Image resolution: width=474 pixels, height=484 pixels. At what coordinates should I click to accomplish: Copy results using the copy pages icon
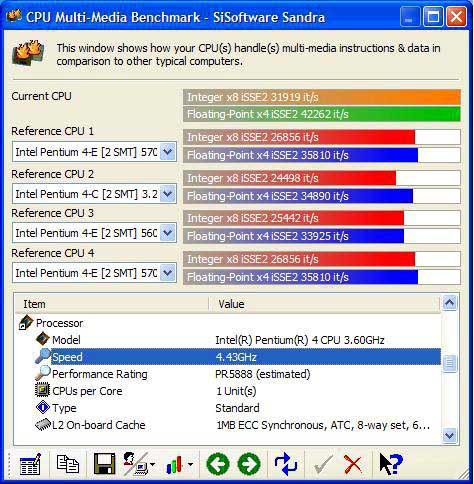click(x=68, y=464)
